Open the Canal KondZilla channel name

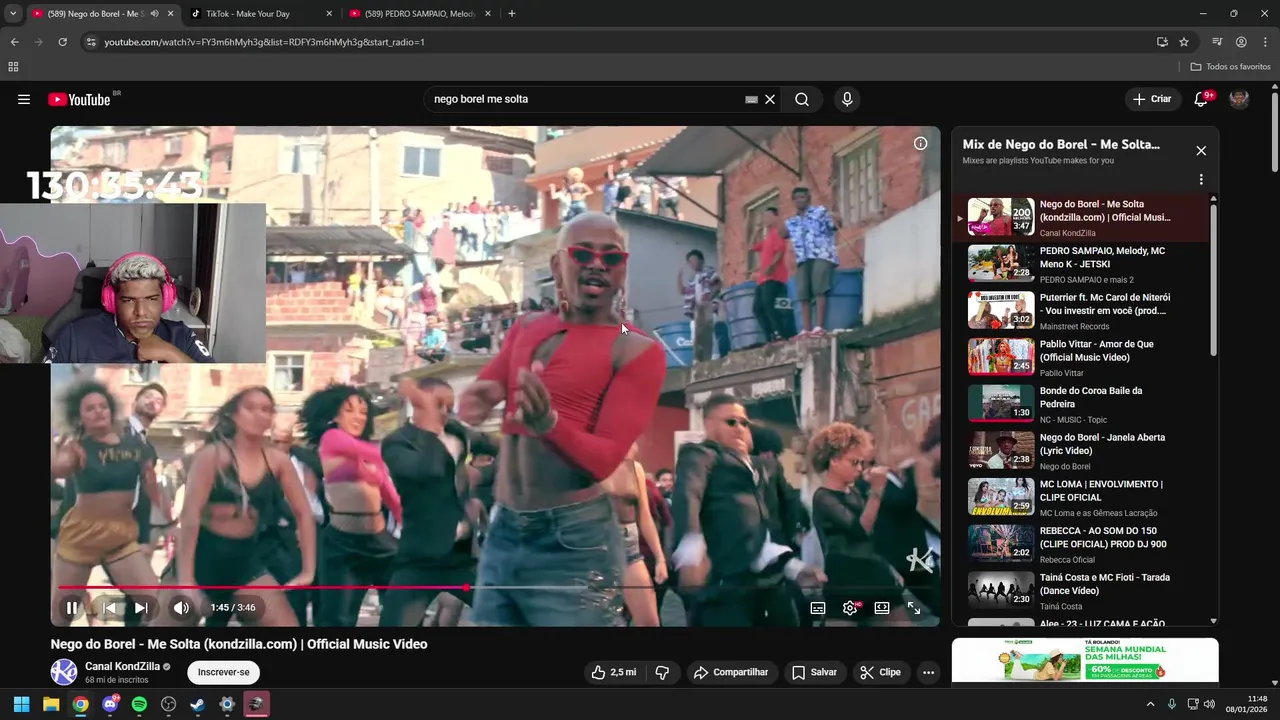pyautogui.click(x=122, y=666)
